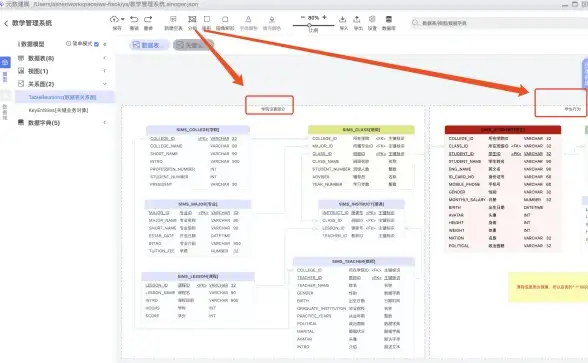Open the save dropdown arrow beside cloud icon
This screenshot has height=363, width=588.
click(x=123, y=19)
